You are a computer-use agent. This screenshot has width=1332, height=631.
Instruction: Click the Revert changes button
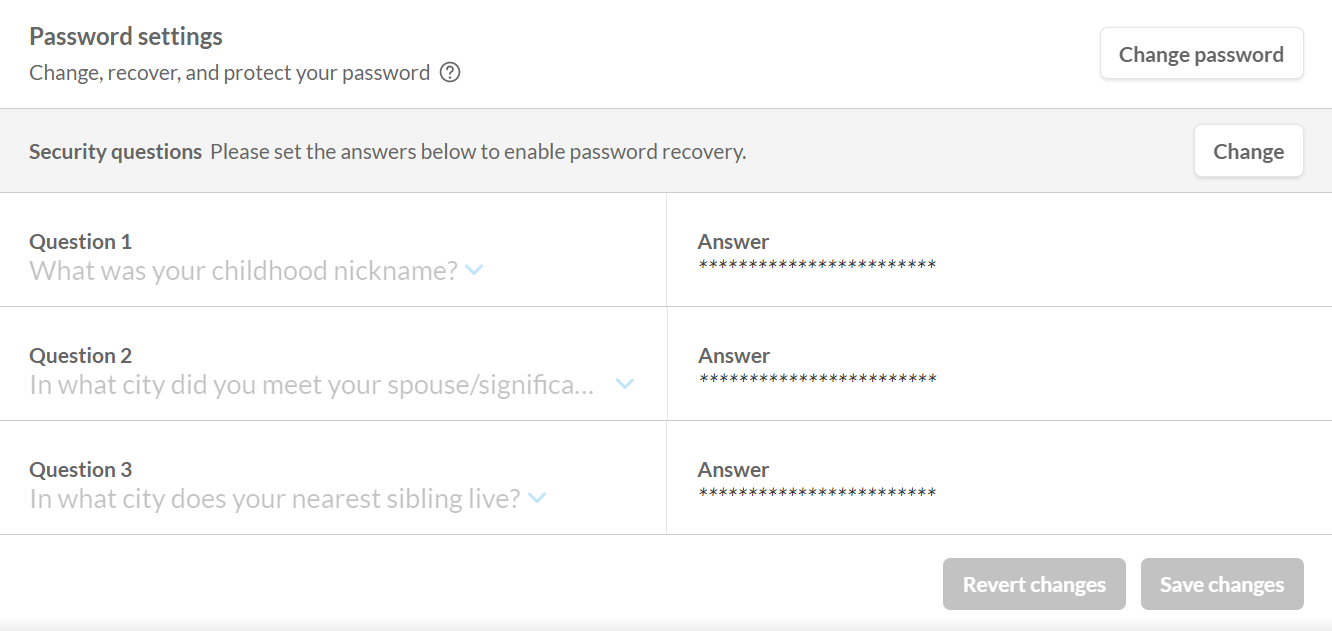[1034, 584]
